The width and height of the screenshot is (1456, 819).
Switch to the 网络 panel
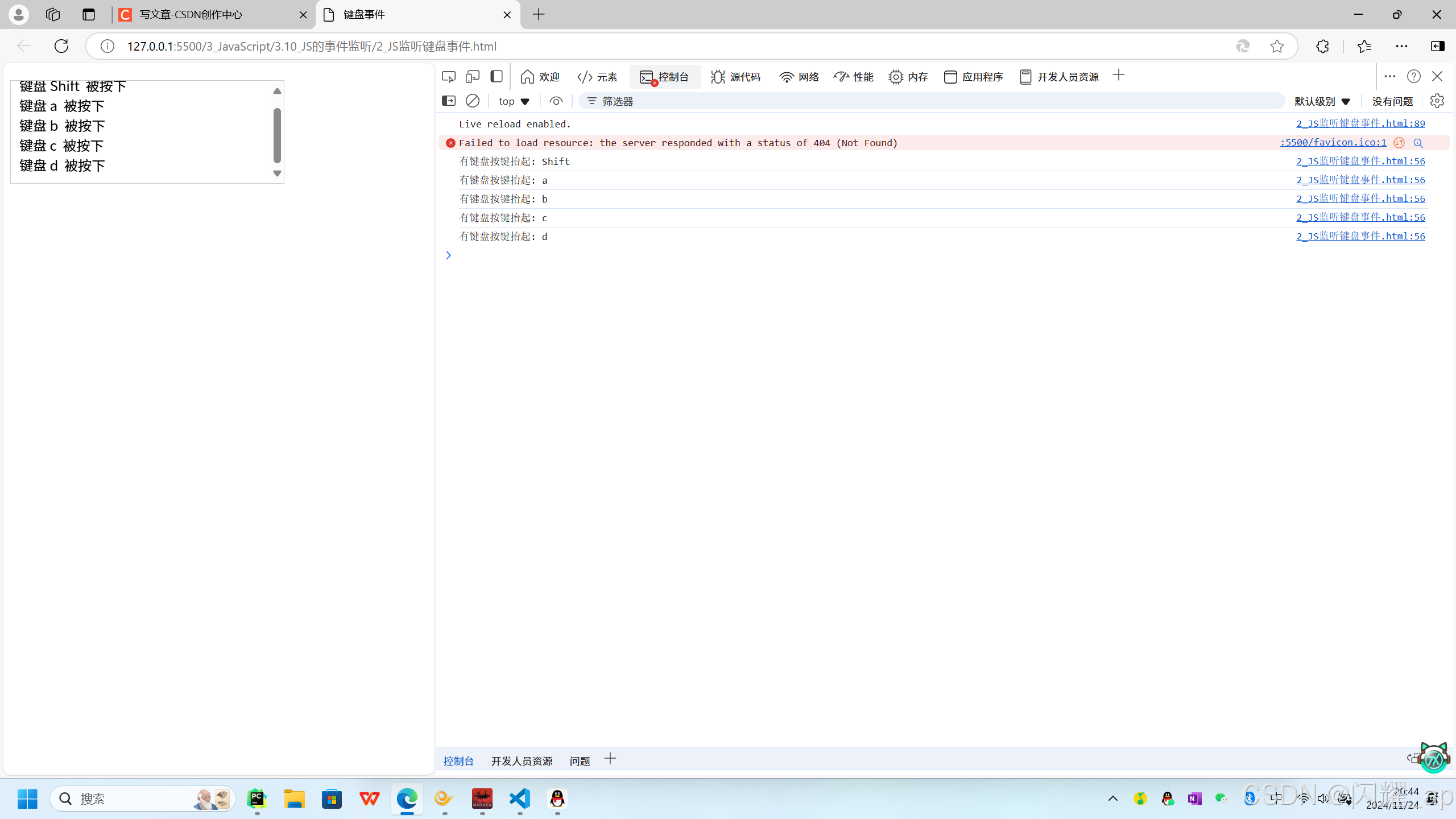799,76
